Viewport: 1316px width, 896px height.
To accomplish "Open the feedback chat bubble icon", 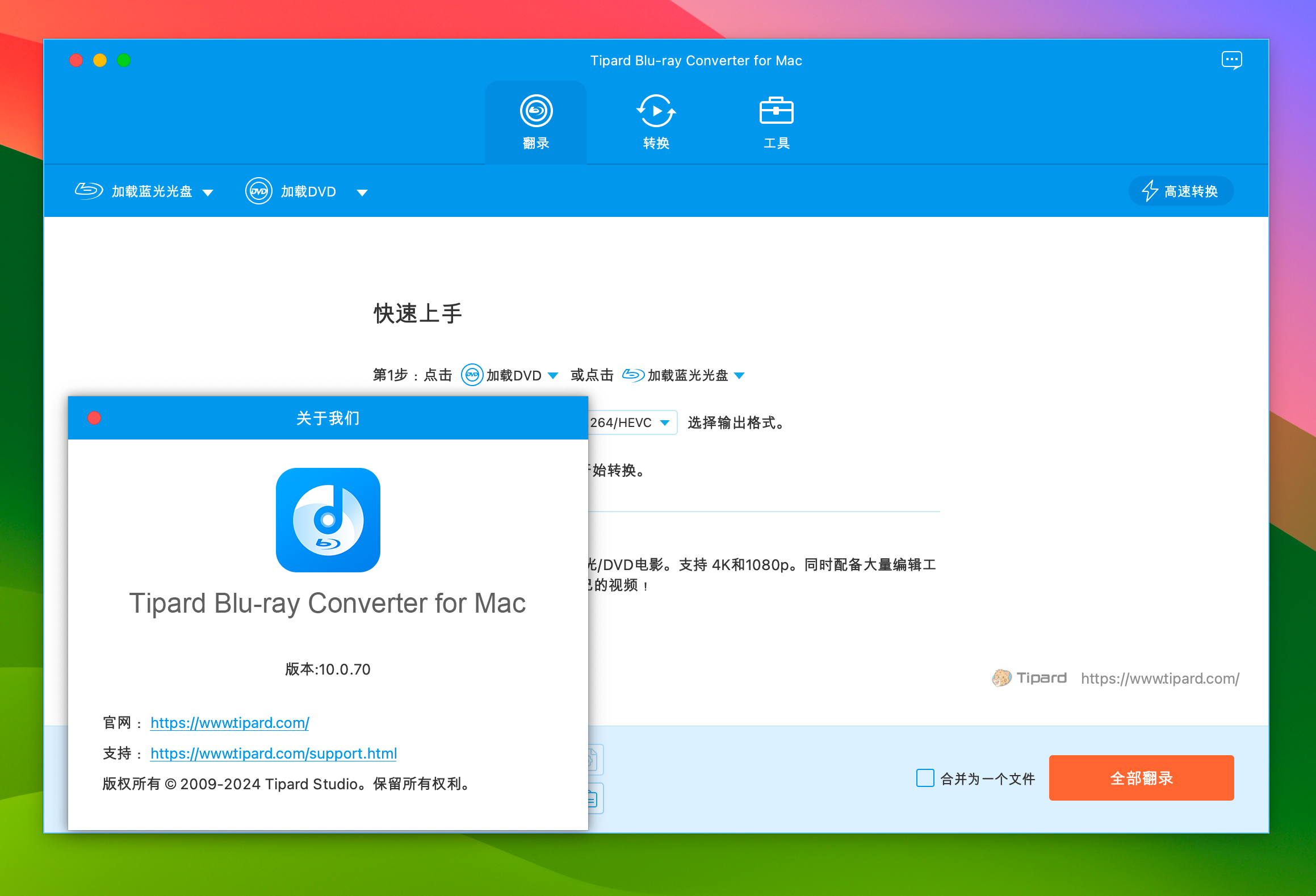I will pyautogui.click(x=1231, y=60).
